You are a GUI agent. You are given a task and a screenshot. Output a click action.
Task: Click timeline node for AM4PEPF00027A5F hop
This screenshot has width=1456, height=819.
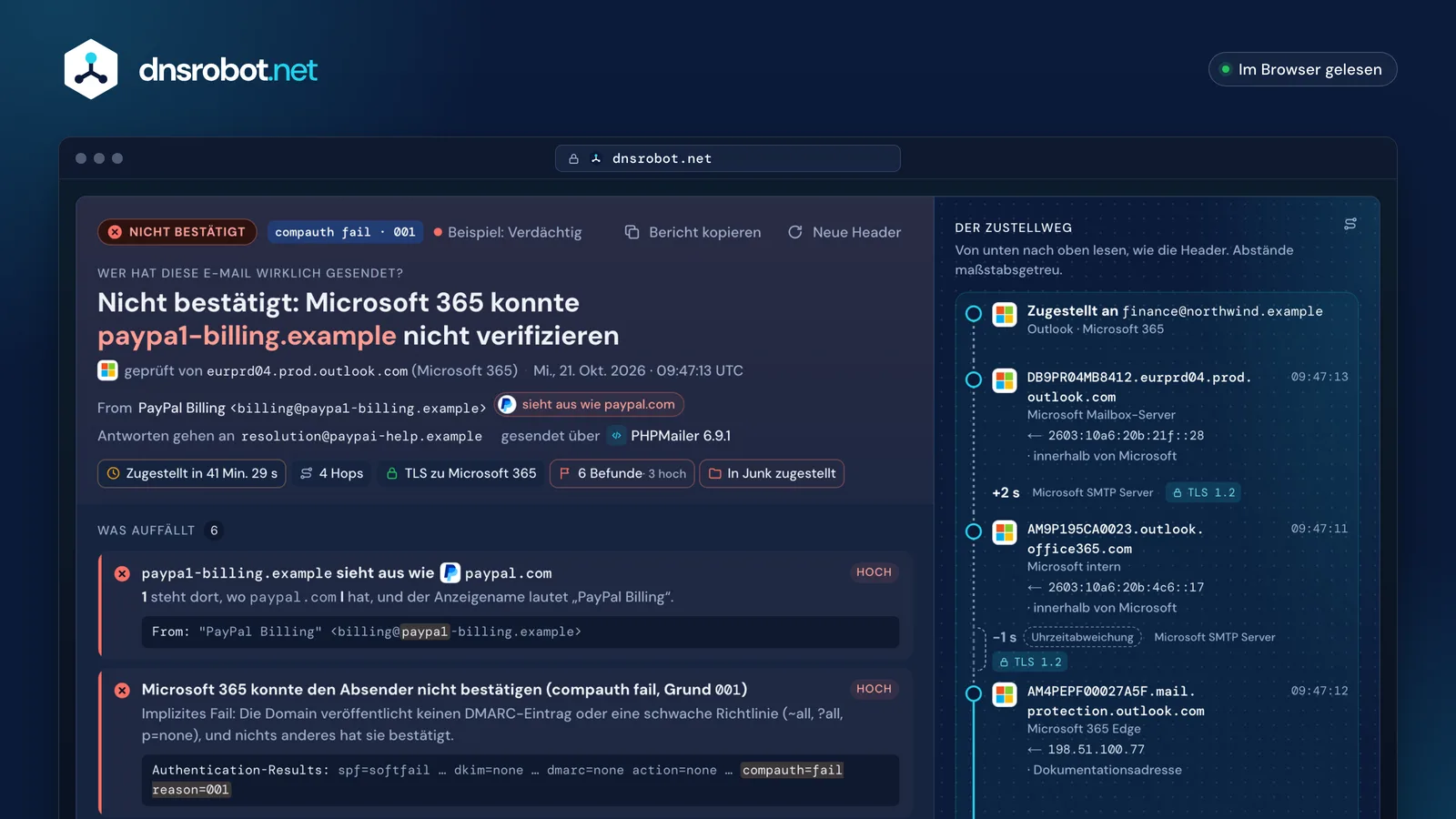click(x=974, y=693)
